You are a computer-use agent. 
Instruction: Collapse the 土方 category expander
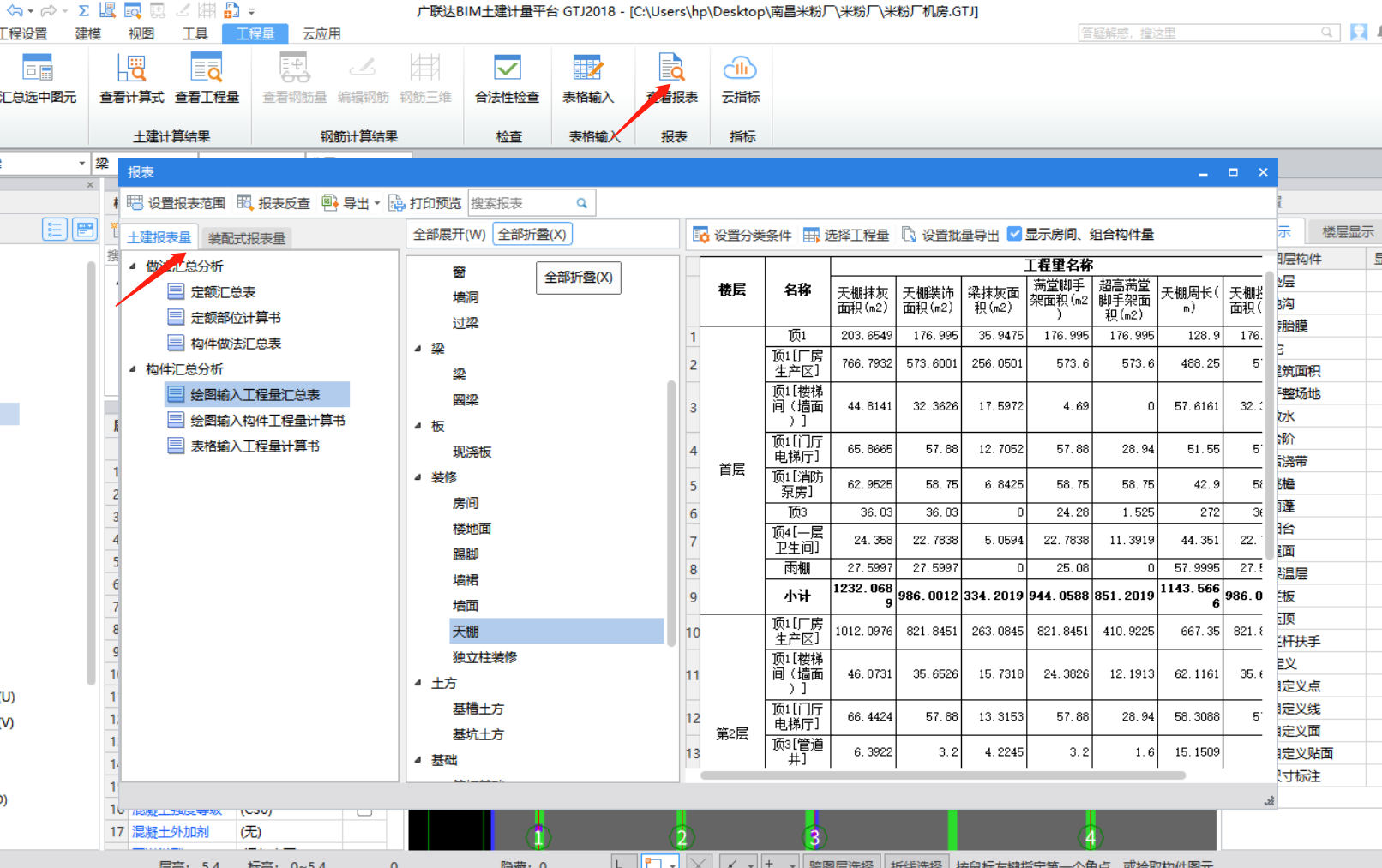pyautogui.click(x=418, y=683)
